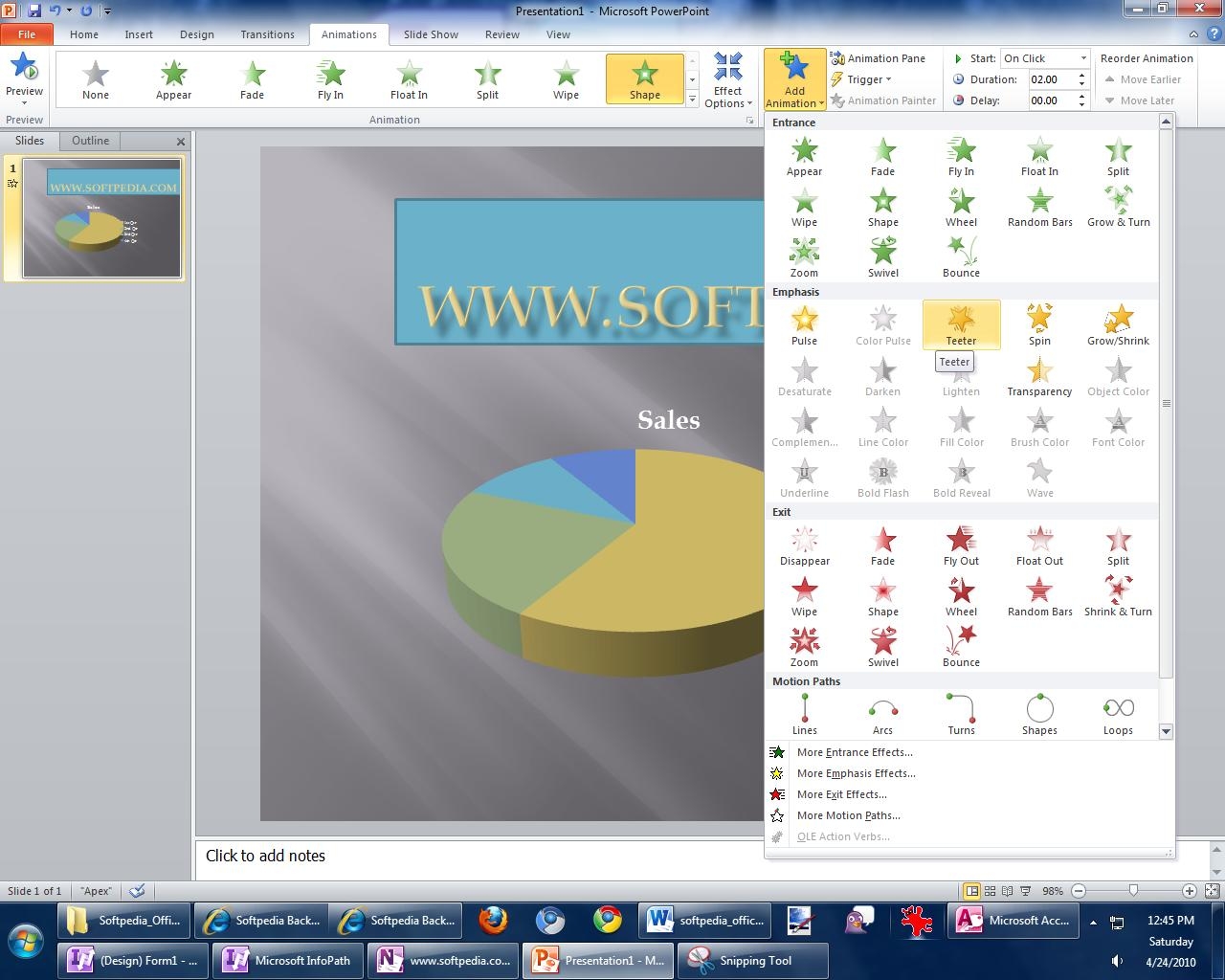Click More Motion Paths option
This screenshot has width=1225, height=980.
(848, 815)
